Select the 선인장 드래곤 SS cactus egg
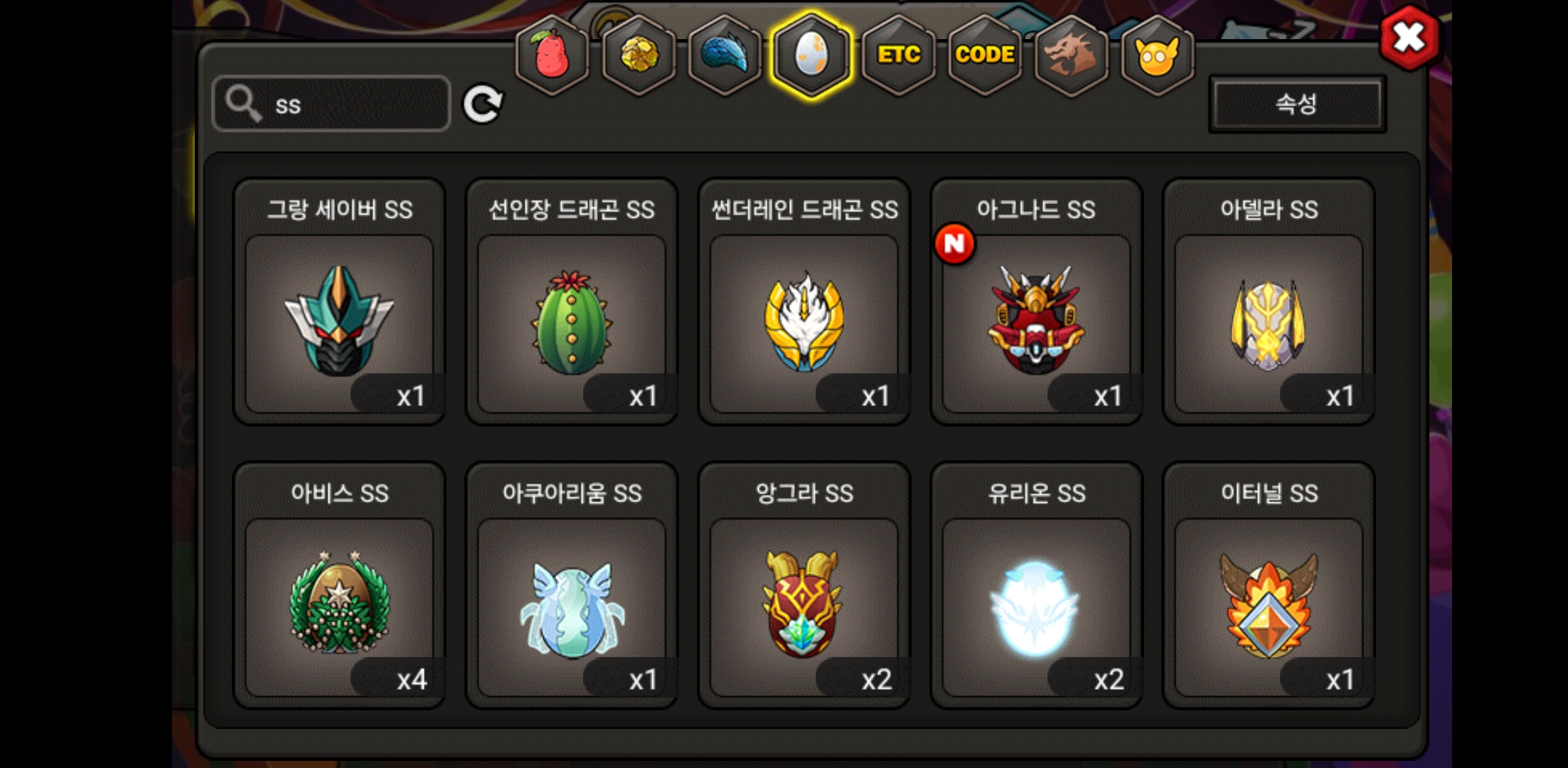Screen dimensions: 1568x768 [572, 302]
